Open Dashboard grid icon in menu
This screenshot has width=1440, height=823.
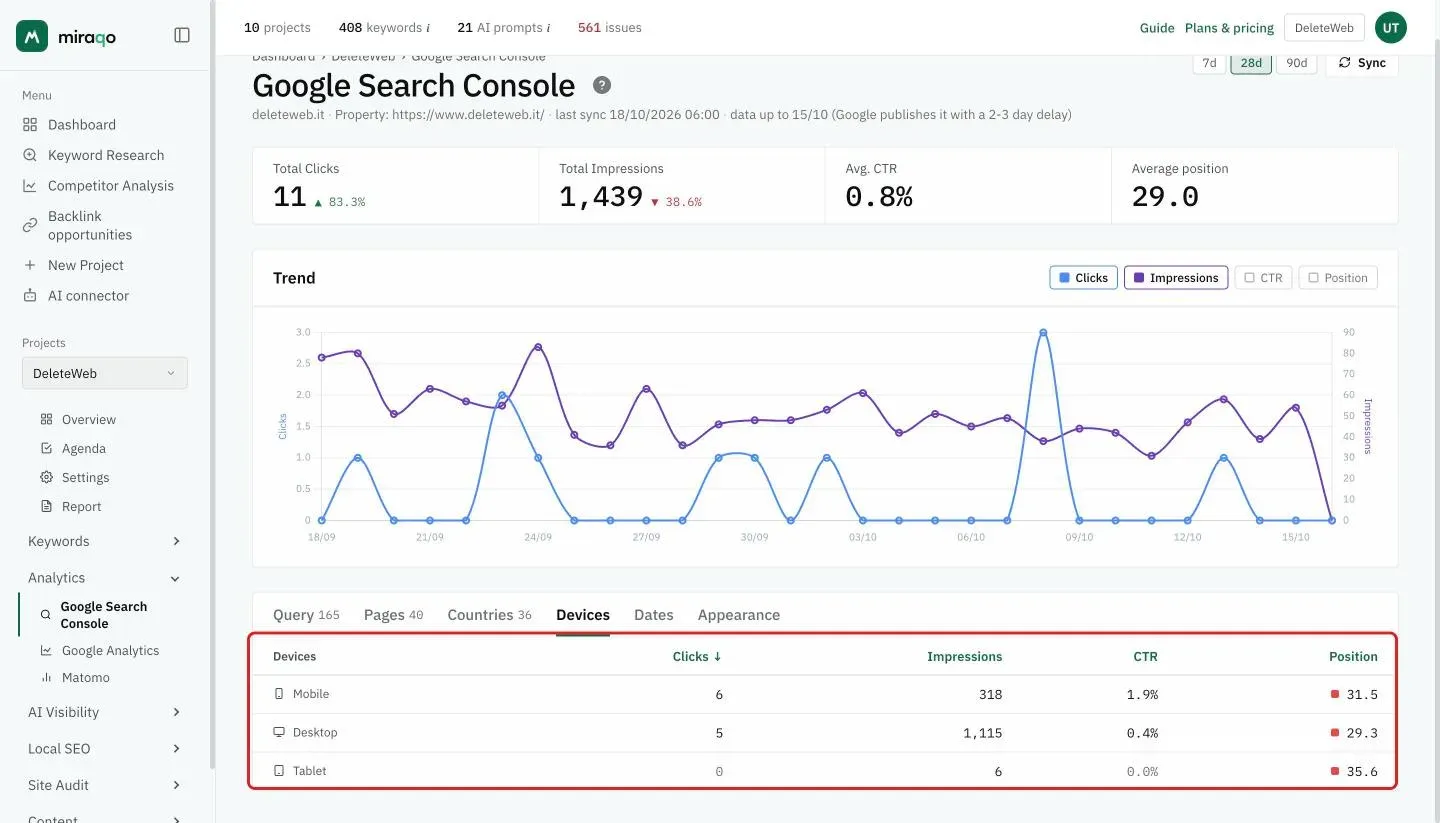[x=30, y=125]
